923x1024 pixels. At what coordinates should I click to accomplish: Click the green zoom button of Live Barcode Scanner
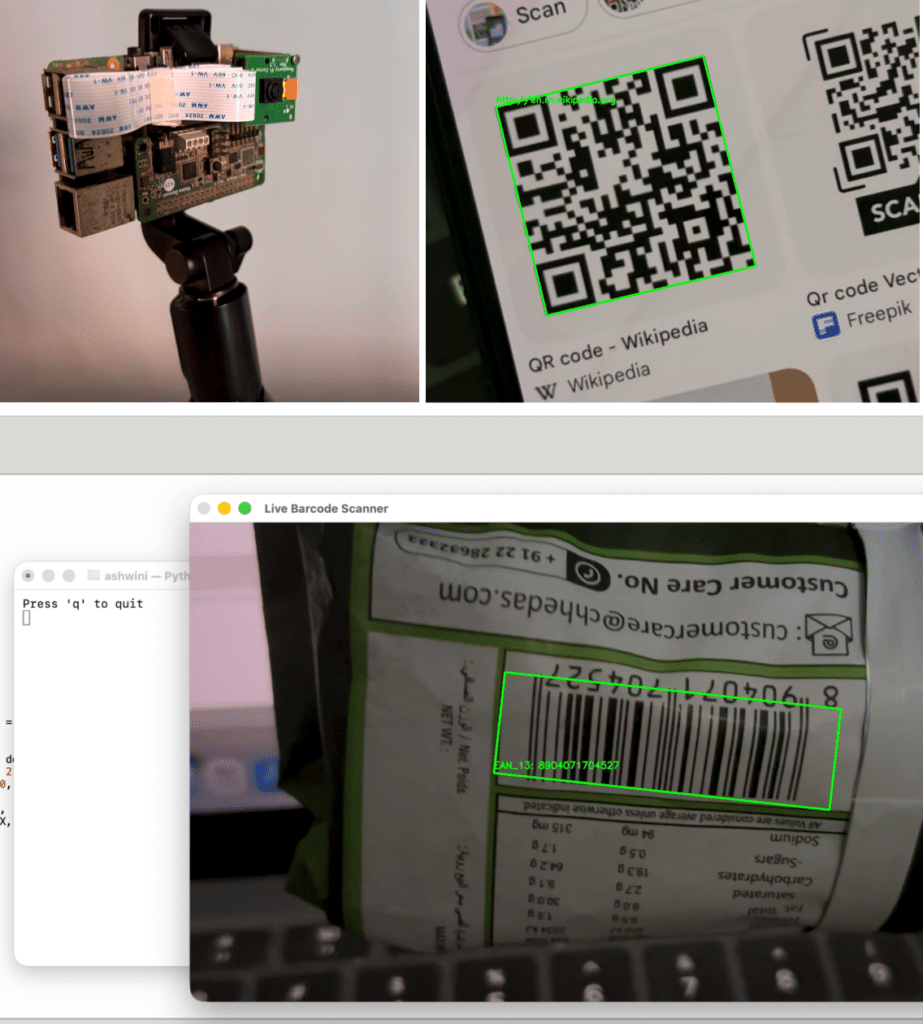245,508
